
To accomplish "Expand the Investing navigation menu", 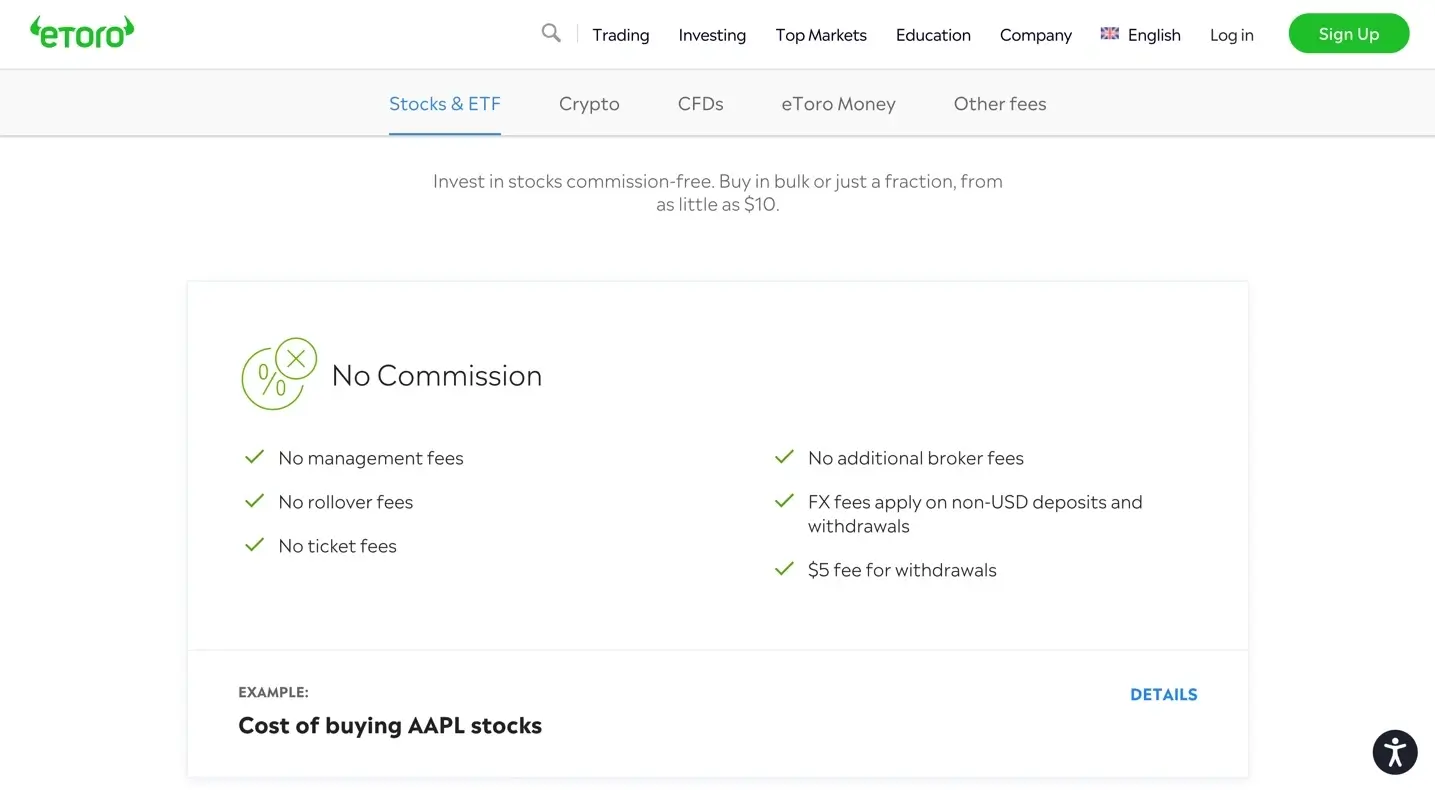I will pos(712,35).
